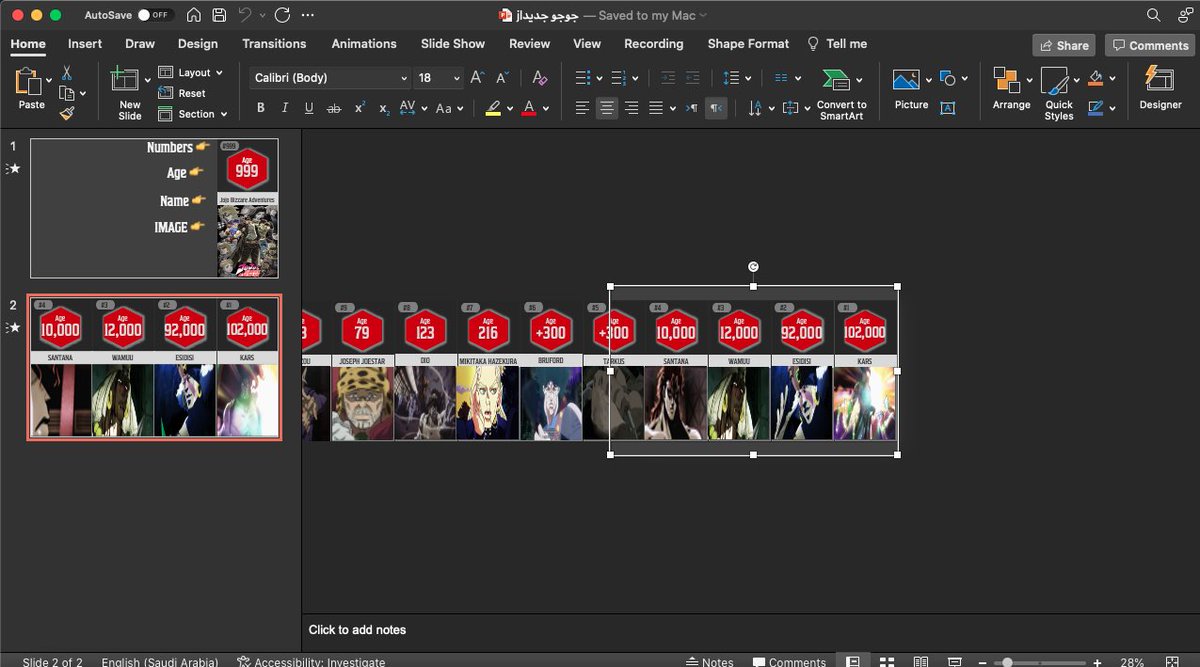Click the Tell me search box
Viewport: 1200px width, 667px height.
point(837,44)
